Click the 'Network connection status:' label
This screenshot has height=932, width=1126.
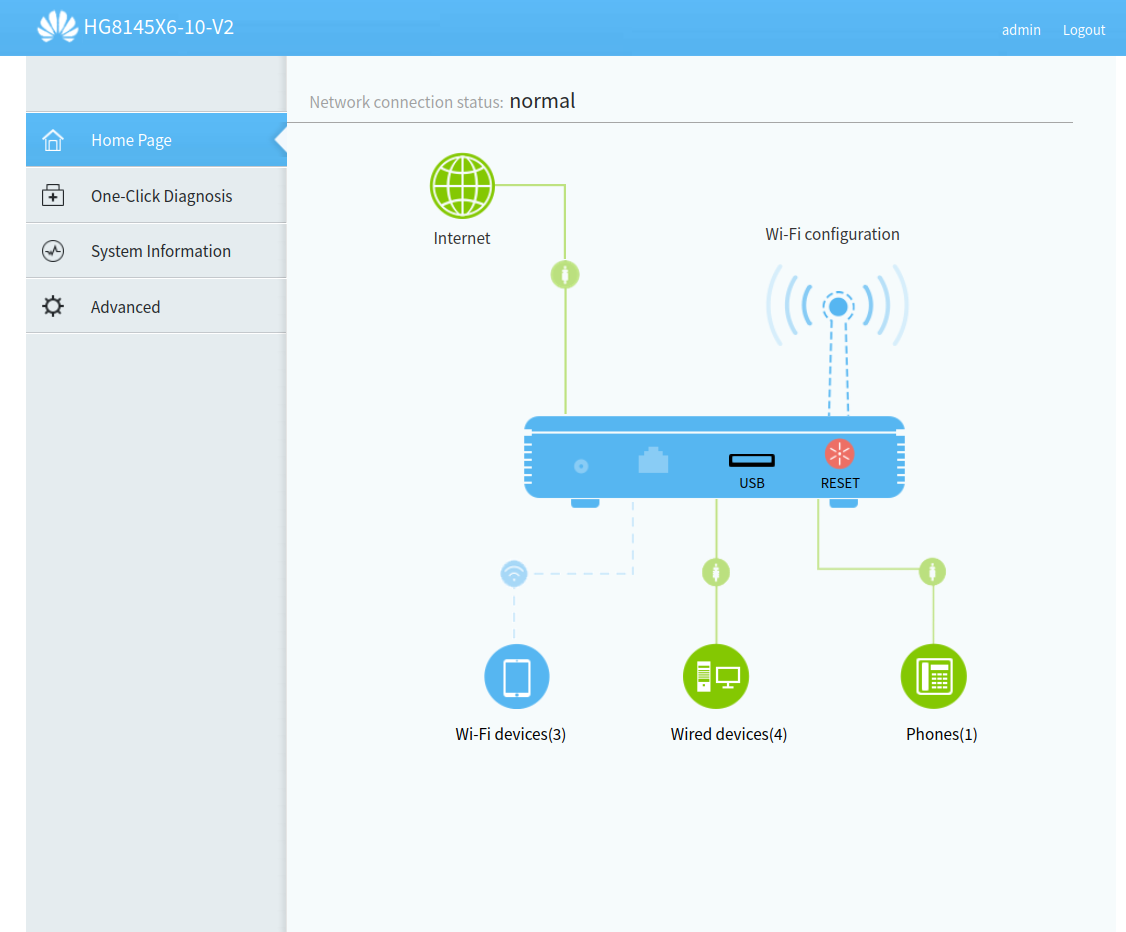click(x=406, y=103)
